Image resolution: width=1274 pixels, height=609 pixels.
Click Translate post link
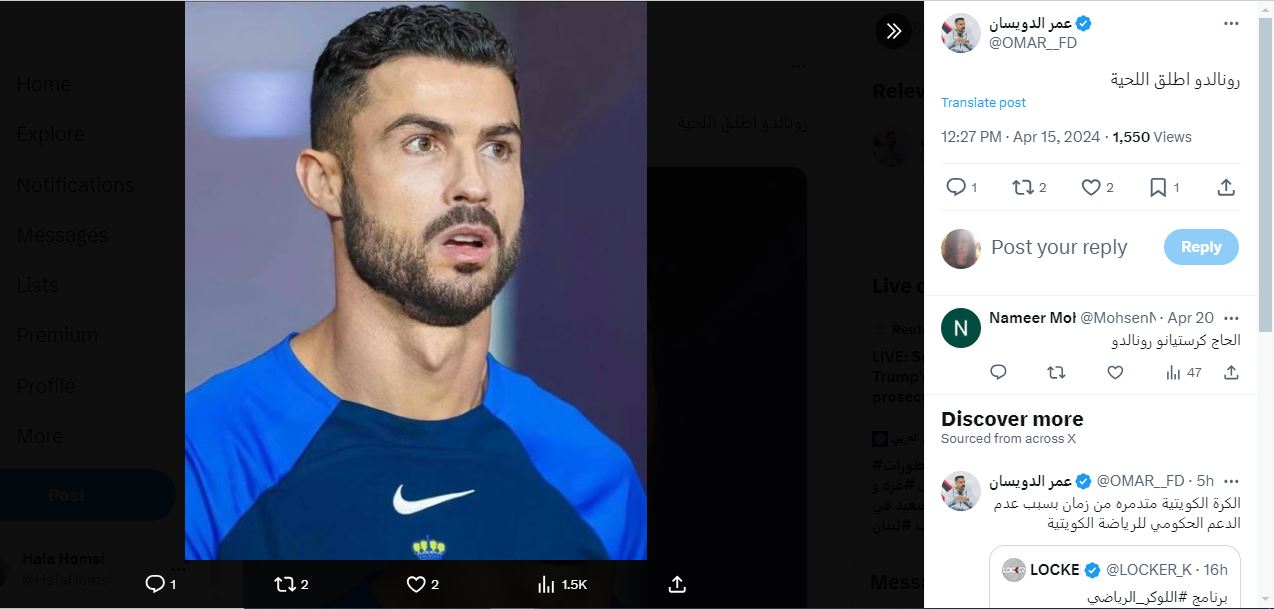(983, 103)
